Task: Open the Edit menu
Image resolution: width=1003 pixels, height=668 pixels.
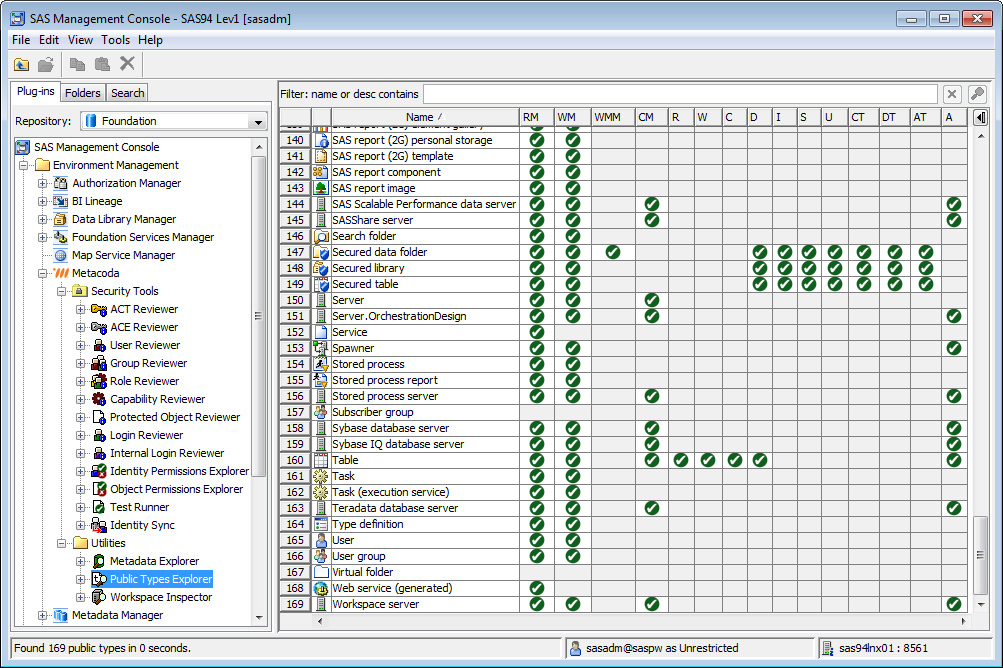Action: (x=49, y=40)
